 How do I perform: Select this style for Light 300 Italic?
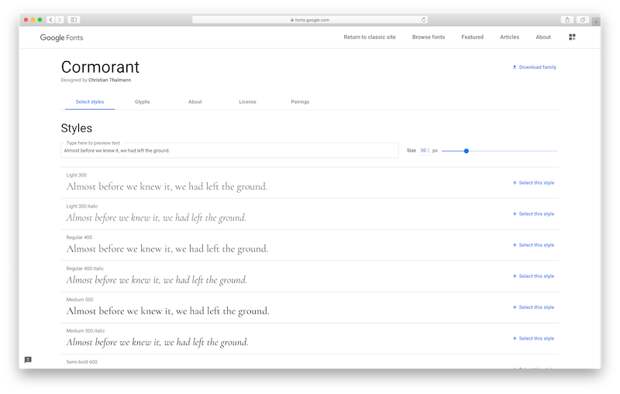[x=533, y=214]
